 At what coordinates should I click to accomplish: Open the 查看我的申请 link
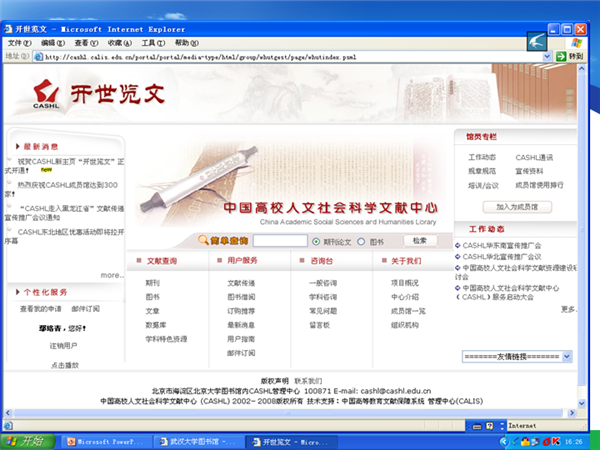(41, 308)
